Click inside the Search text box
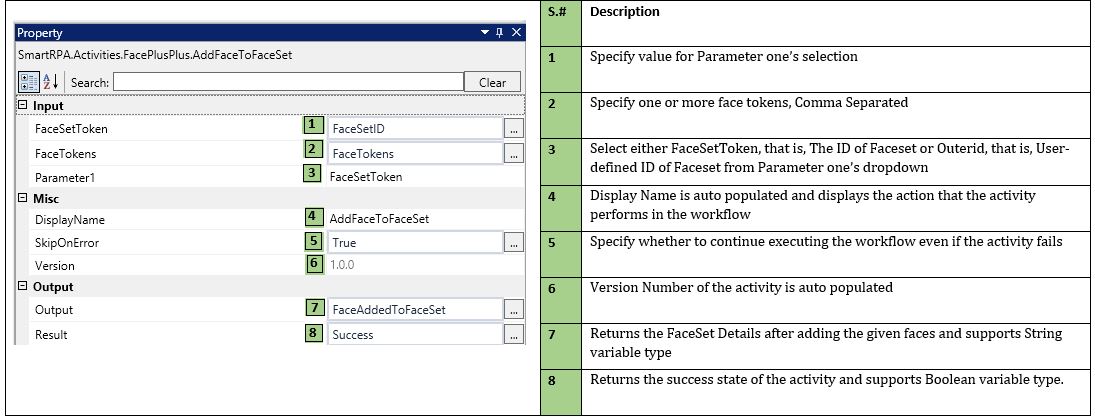The height and width of the screenshot is (417, 1095). (x=288, y=82)
